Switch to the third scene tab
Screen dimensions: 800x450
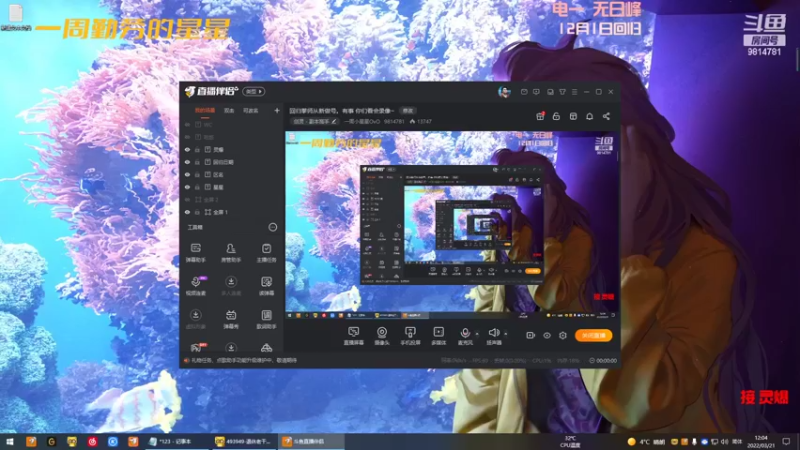tap(251, 111)
